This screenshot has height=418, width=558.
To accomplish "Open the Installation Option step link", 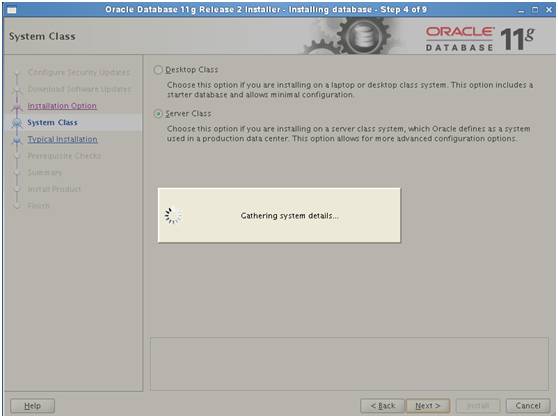I will pyautogui.click(x=62, y=106).
